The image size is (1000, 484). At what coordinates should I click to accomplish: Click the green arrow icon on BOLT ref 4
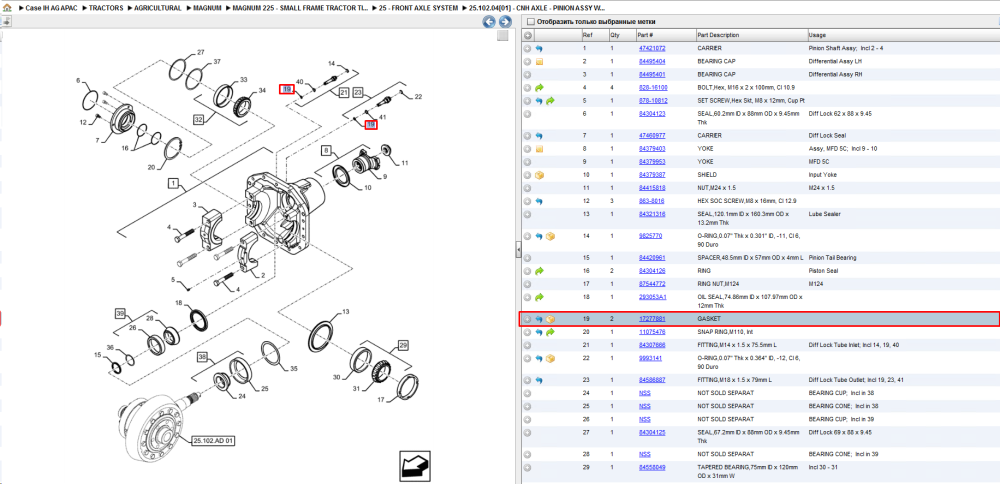539,87
